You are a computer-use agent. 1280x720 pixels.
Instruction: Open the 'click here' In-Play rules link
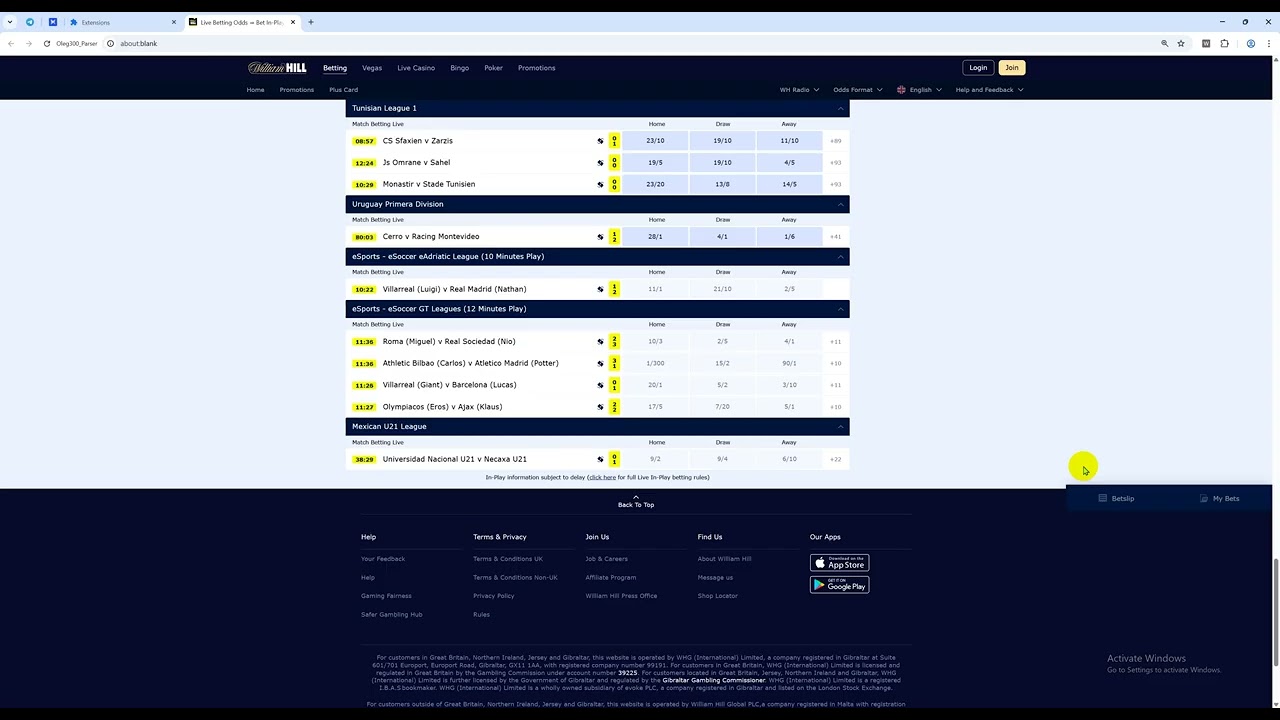point(602,478)
